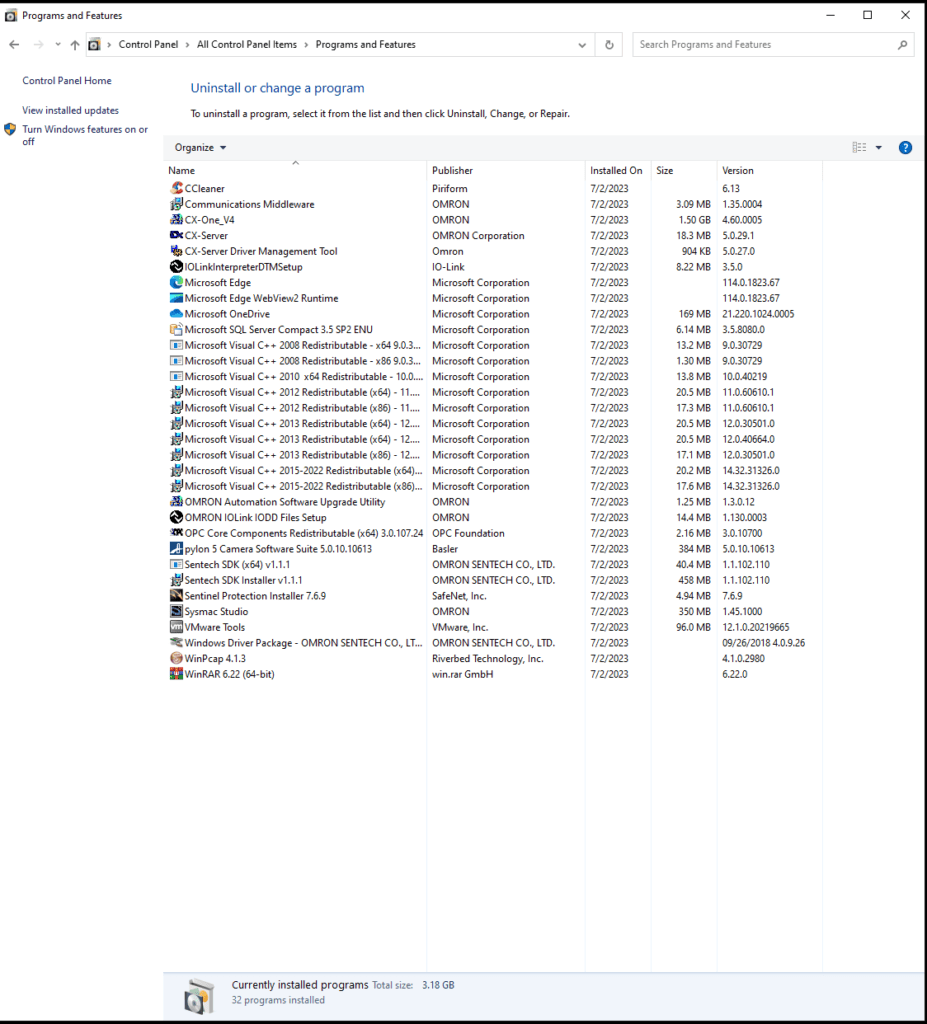Screen dimensions: 927x1024
Task: Click the Sysmac Studio icon
Action: (x=176, y=611)
